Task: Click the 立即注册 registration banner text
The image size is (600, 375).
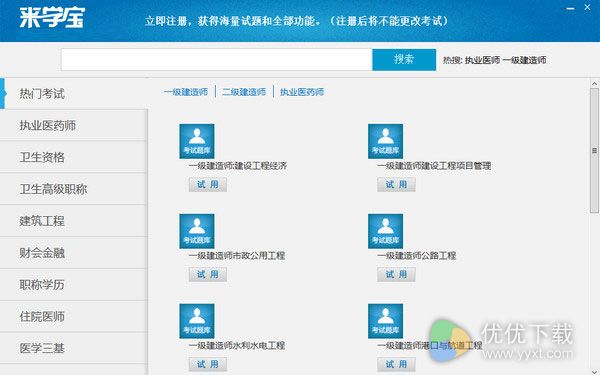Action: 297,21
